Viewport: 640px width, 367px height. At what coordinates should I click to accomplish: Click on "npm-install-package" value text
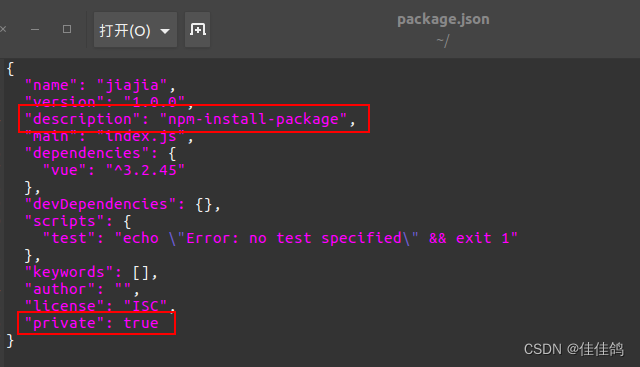tap(253, 119)
